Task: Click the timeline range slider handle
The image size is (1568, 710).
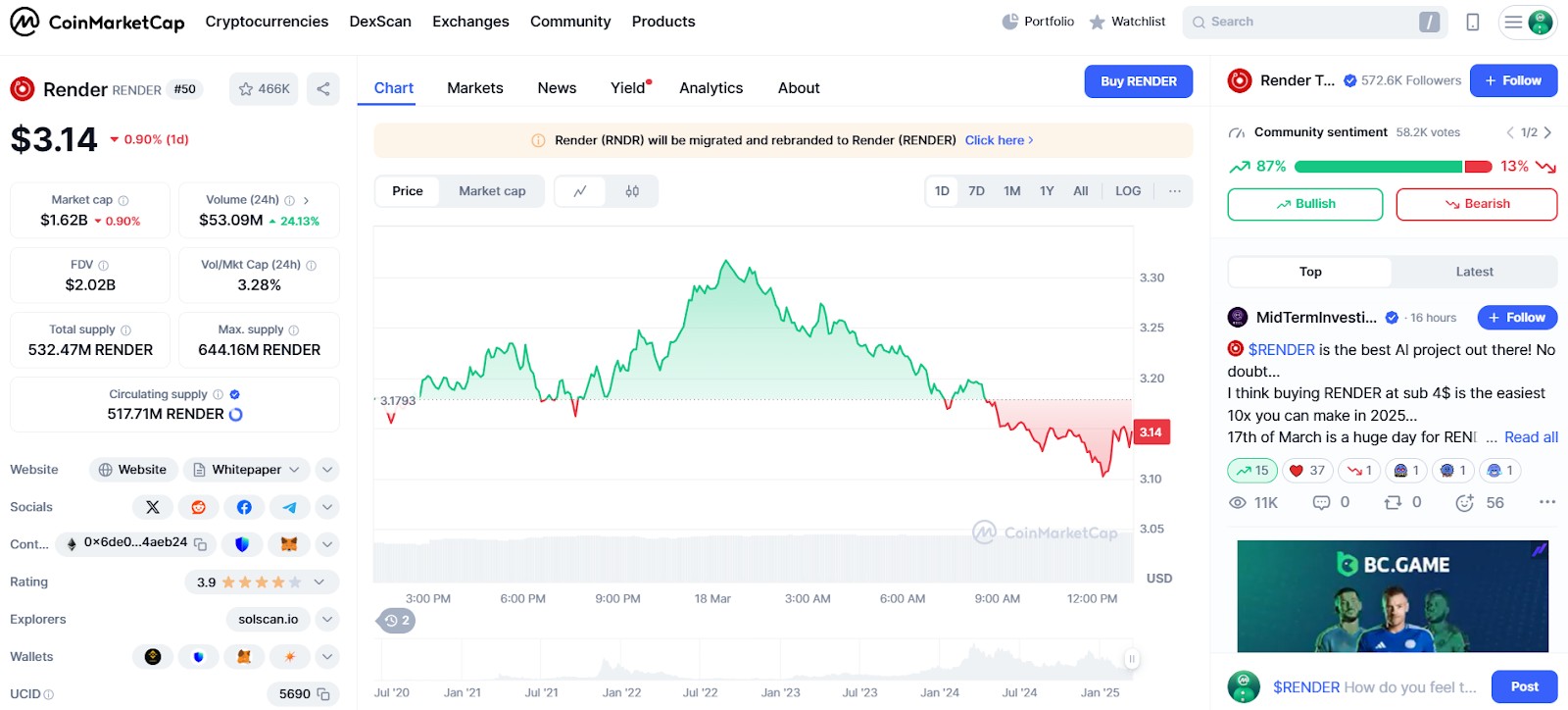Action: click(x=1131, y=659)
